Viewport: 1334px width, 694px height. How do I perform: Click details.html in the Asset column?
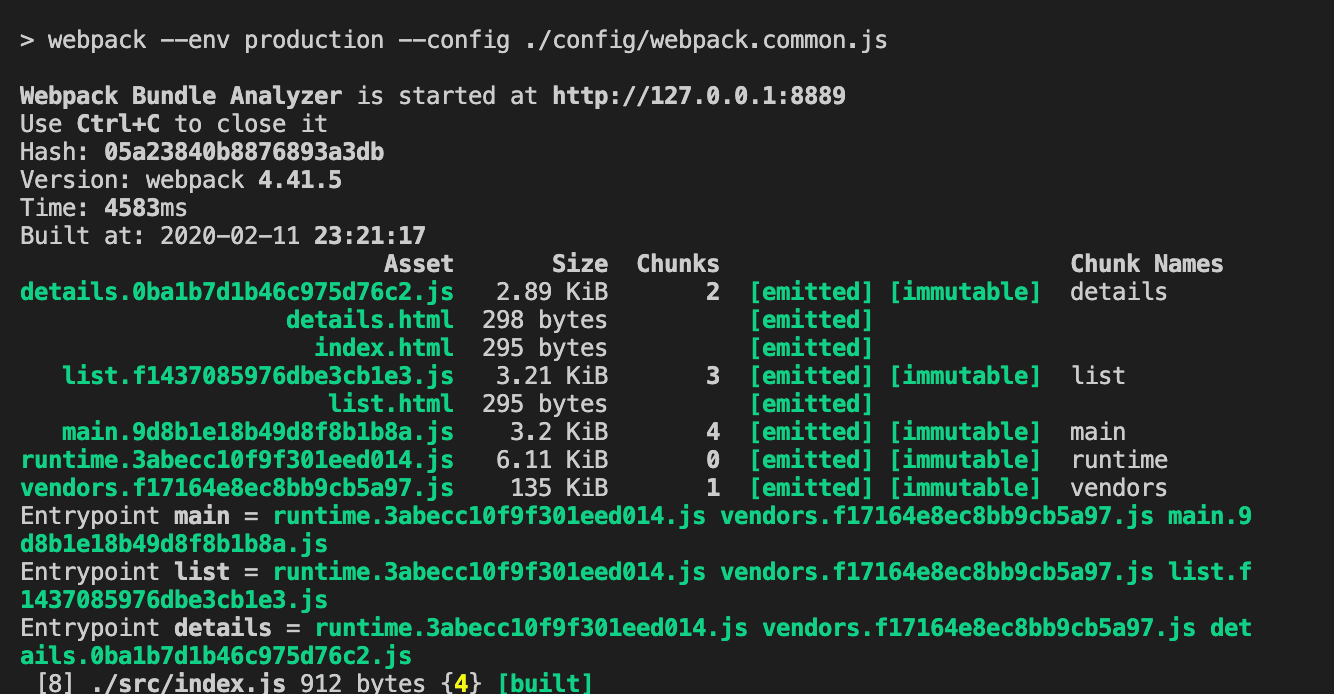[x=369, y=320]
